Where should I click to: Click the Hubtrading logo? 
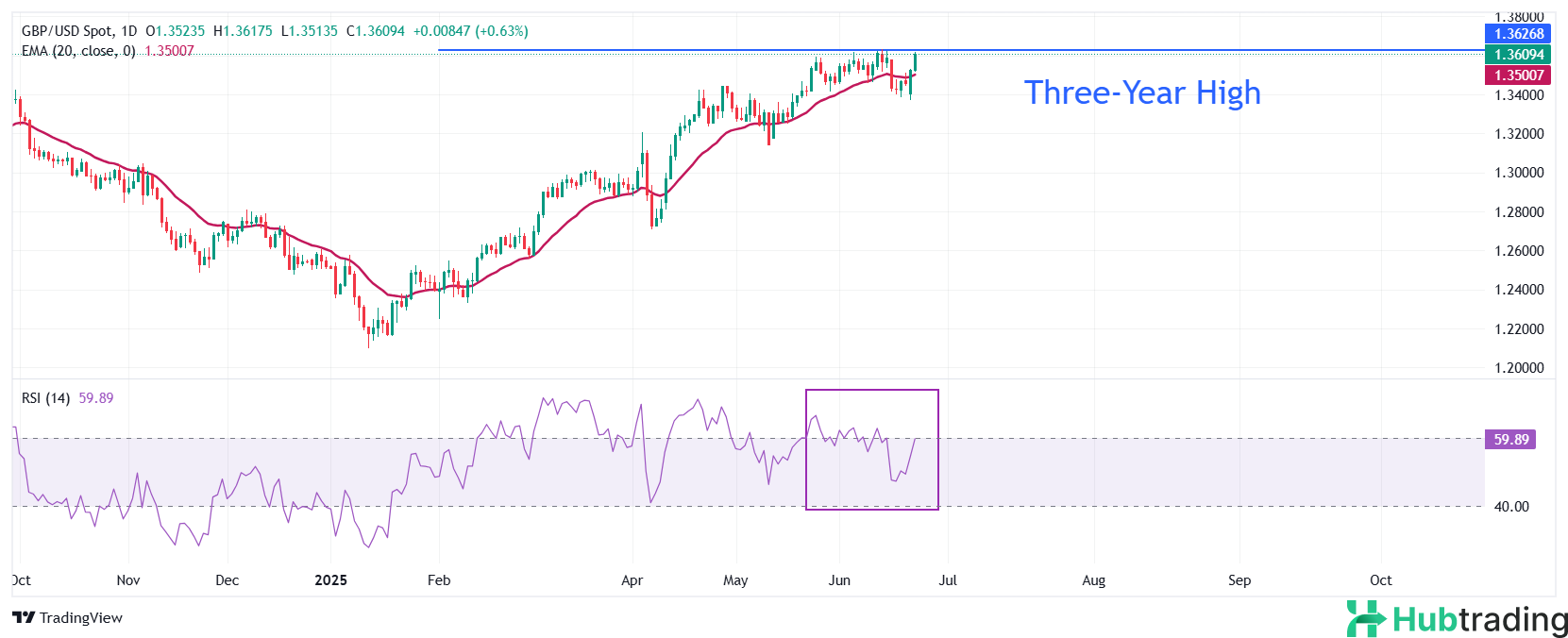(x=1457, y=619)
